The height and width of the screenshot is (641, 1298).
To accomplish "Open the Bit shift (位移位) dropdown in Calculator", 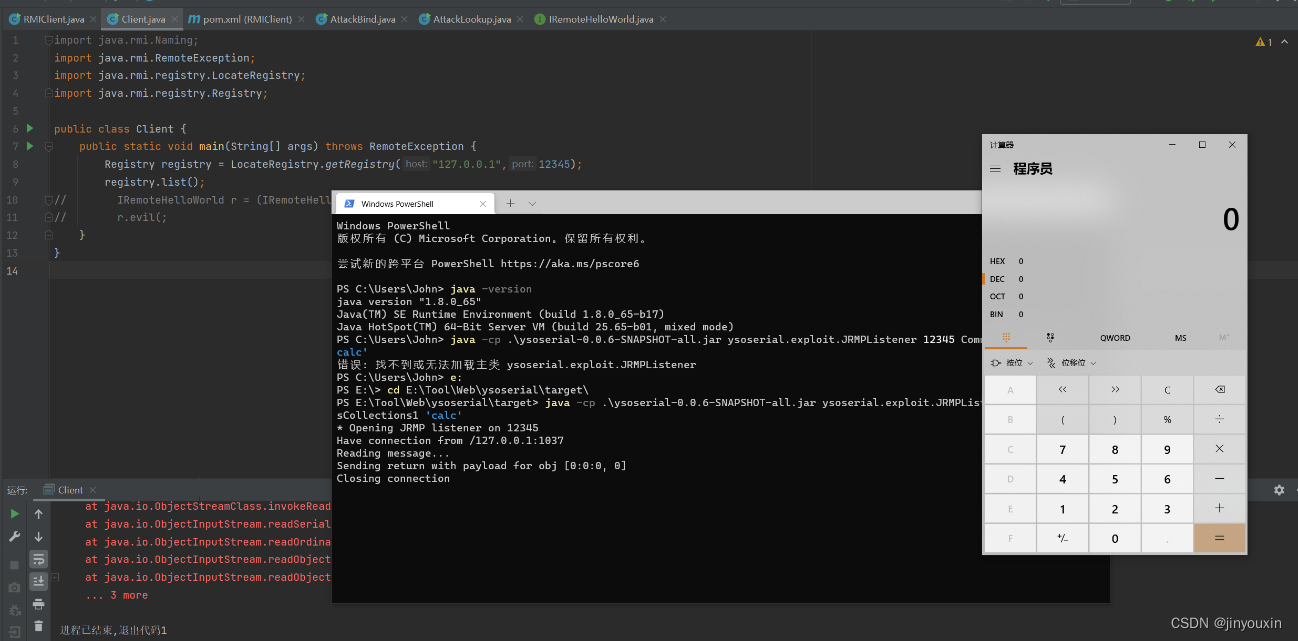I will [x=1071, y=362].
